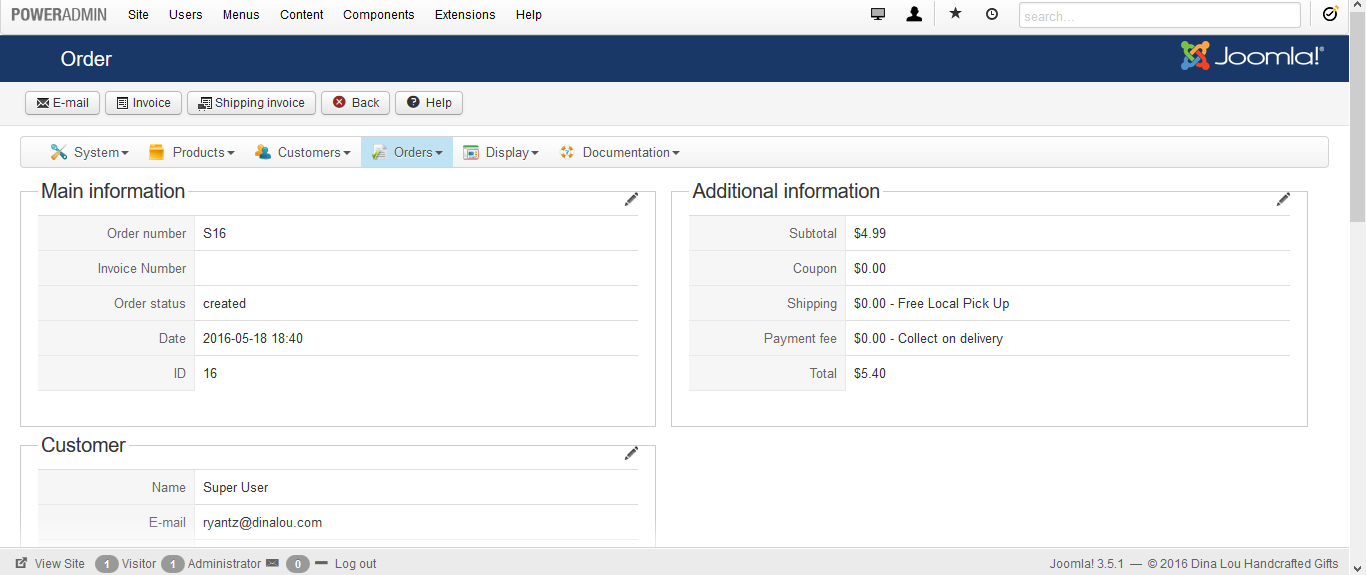Select the coupon value $0.00
Screen dimensions: 1366x575
pyautogui.click(x=870, y=268)
